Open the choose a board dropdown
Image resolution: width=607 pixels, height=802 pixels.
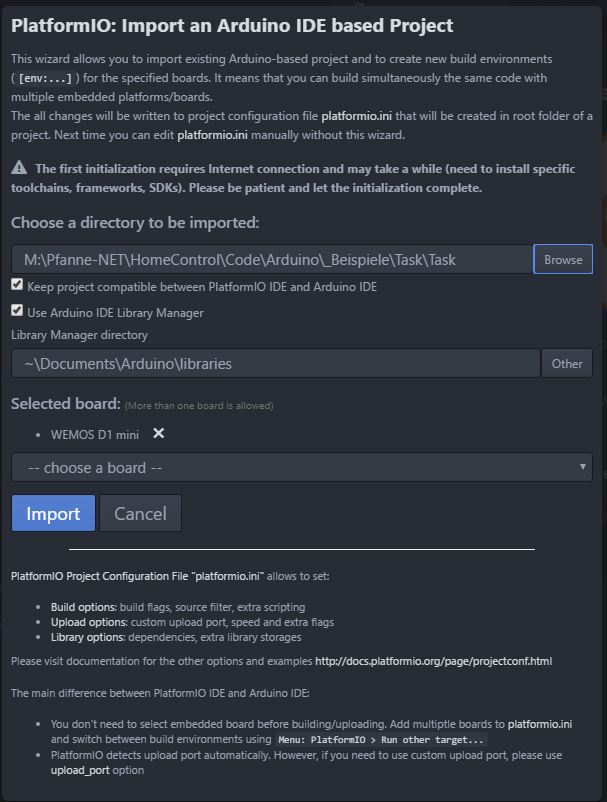tap(301, 467)
